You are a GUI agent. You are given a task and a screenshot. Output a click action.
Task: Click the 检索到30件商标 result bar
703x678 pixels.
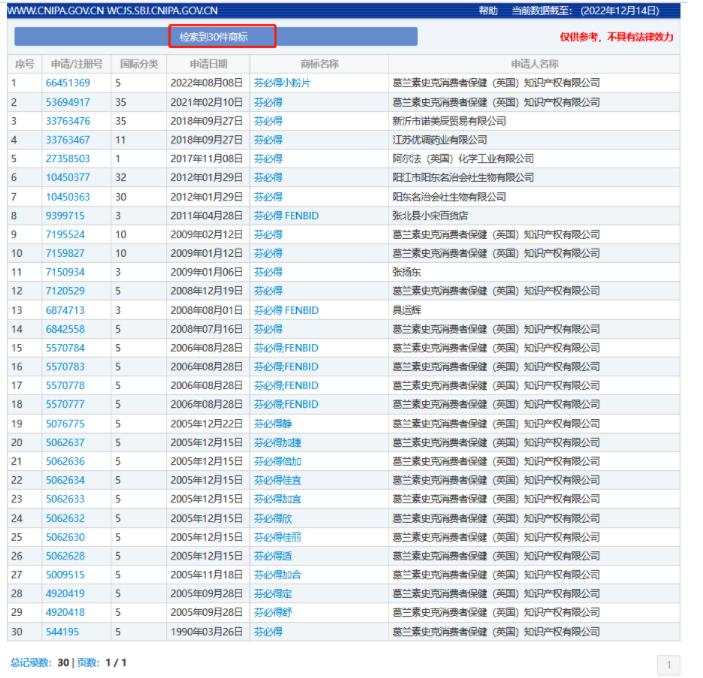pyautogui.click(x=216, y=37)
